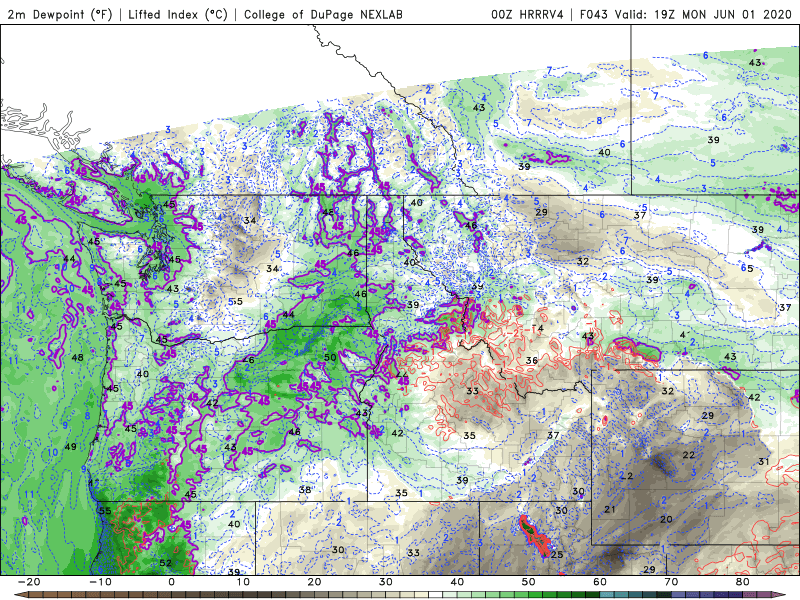Click the 40 label on the color scale
The height and width of the screenshot is (600, 800).
point(457,582)
